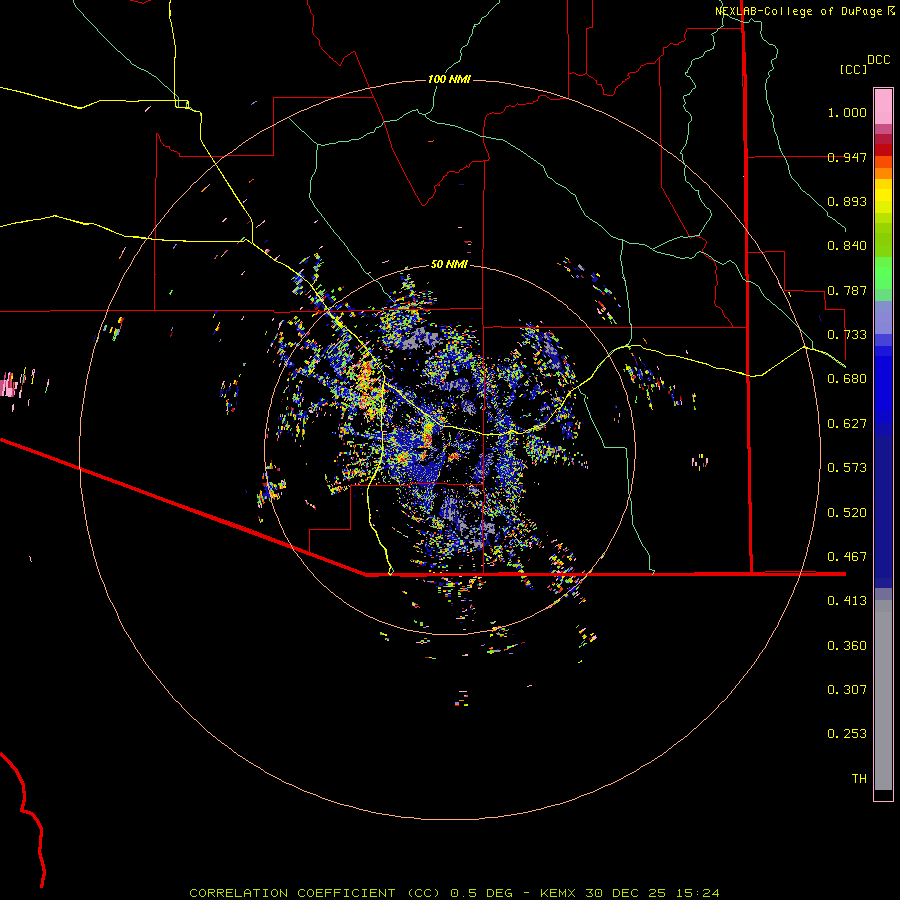Screen dimensions: 900x900
Task: Click the 0.733 scale value
Action: (847, 335)
